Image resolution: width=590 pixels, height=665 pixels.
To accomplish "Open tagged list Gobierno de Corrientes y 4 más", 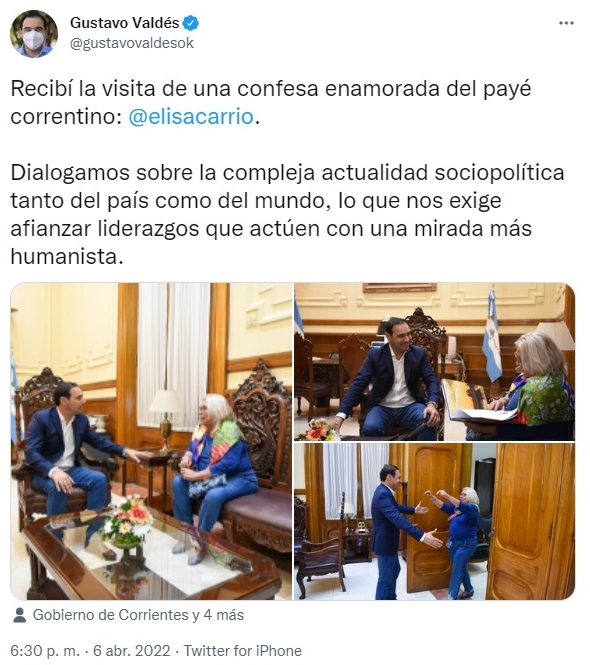I will 138,615.
